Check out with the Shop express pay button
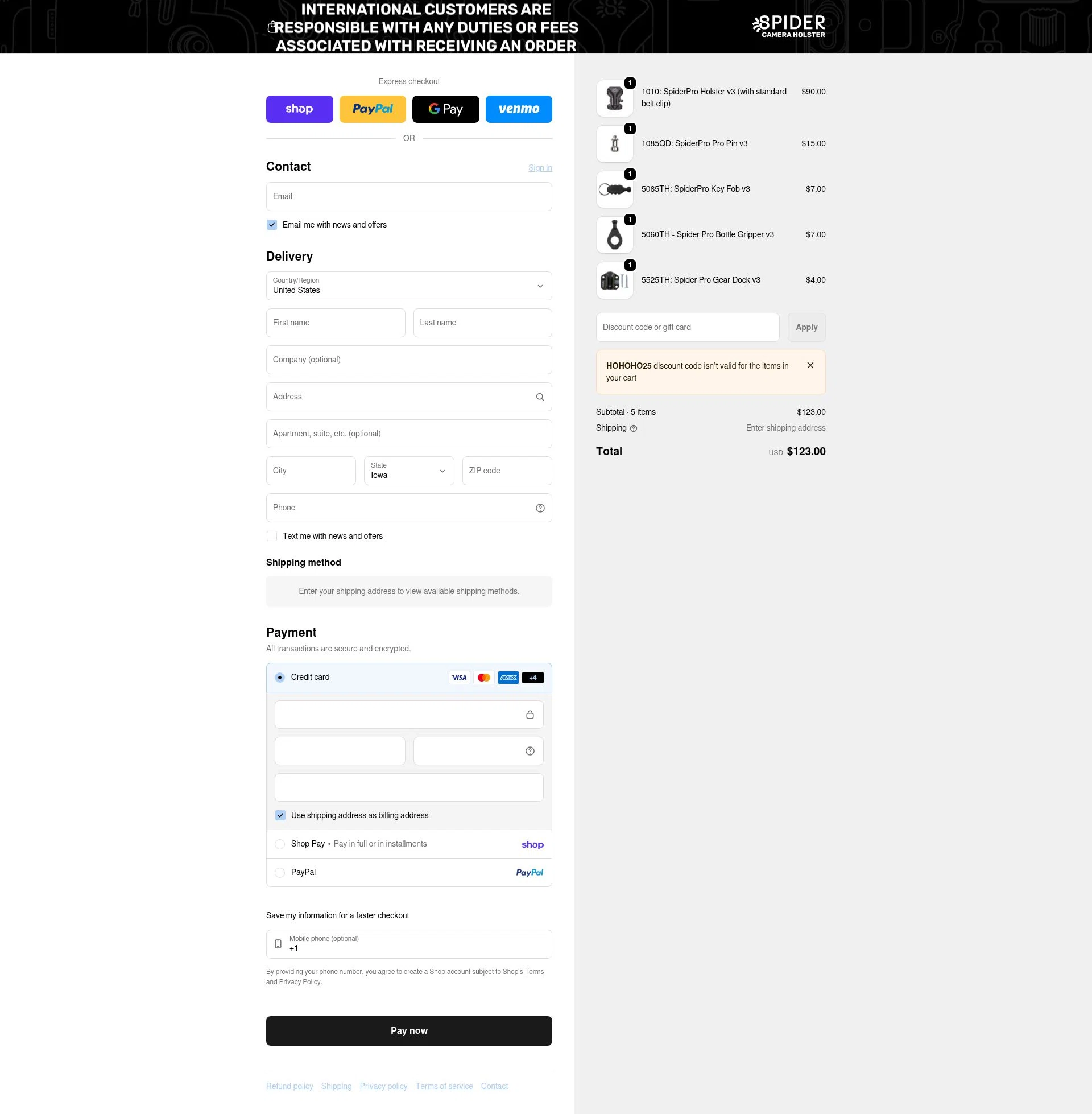 click(299, 109)
